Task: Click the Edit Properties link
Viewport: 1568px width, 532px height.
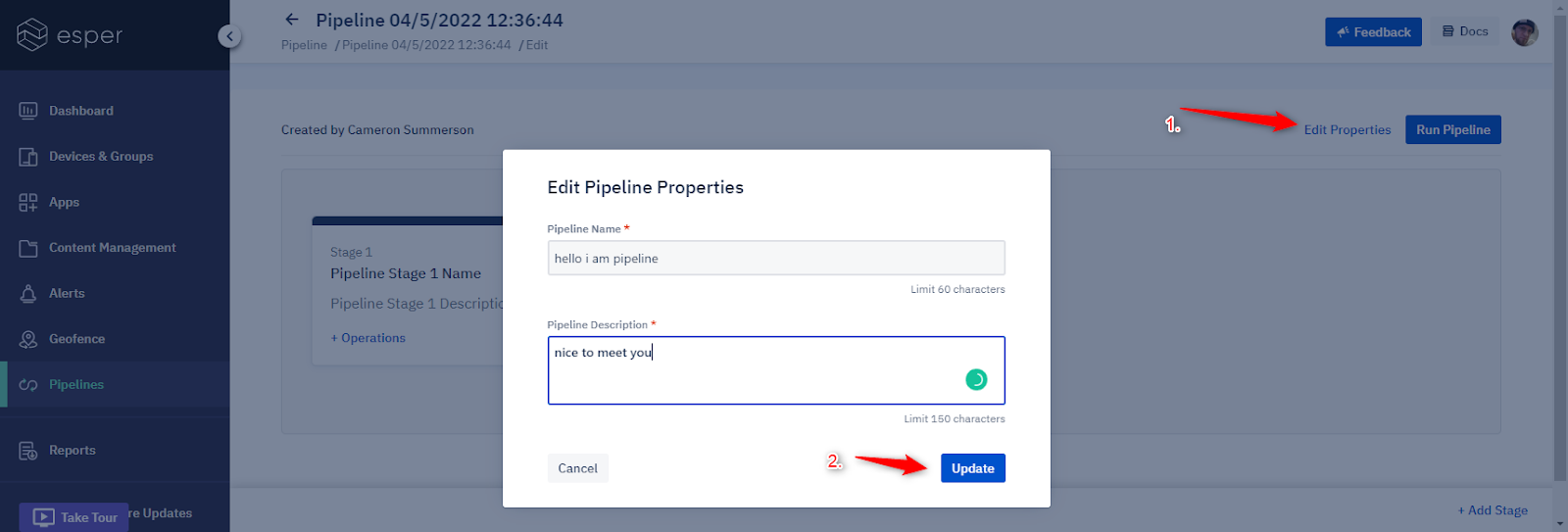Action: 1347,129
